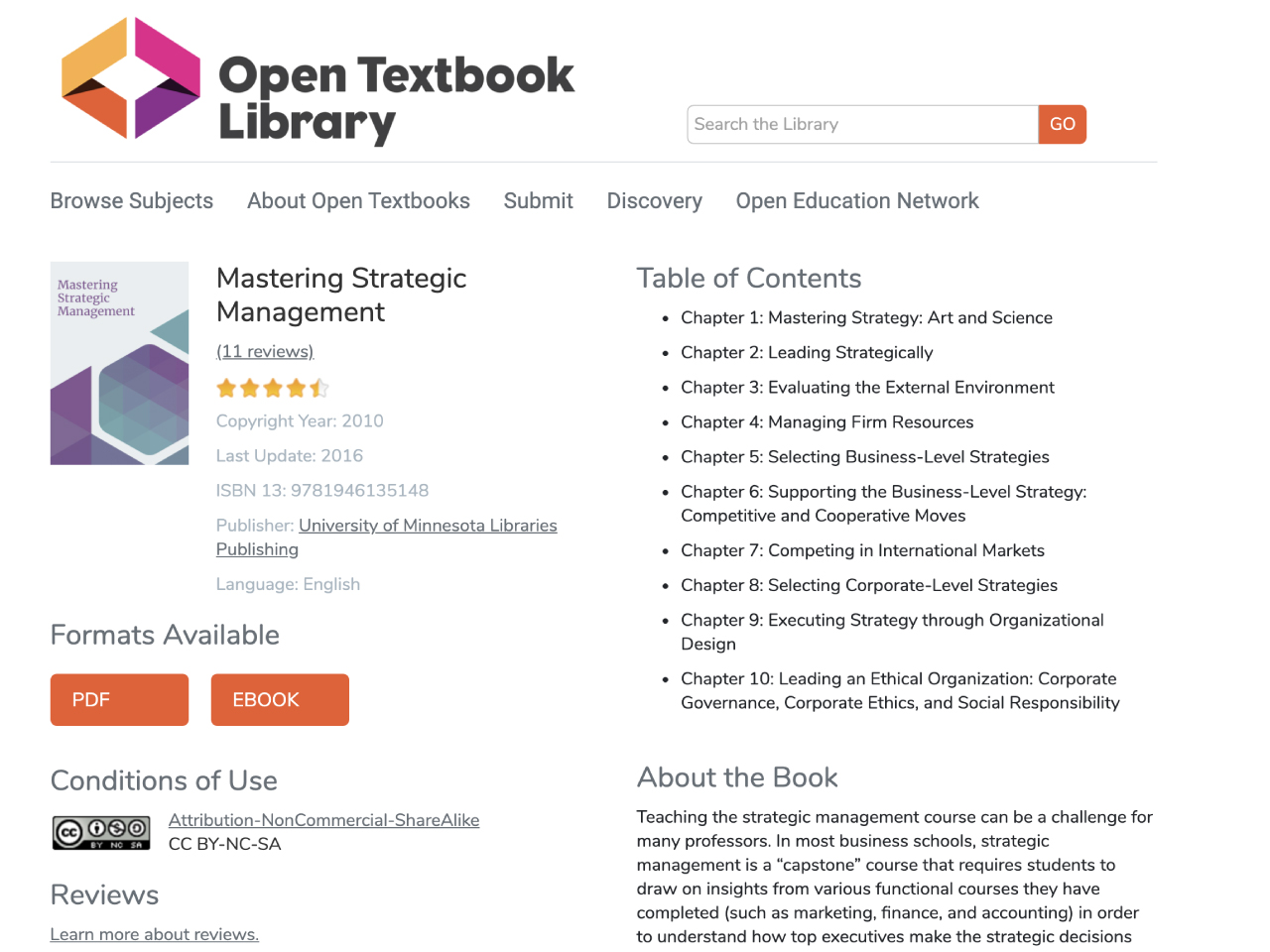
Task: Click Learn more about reviews link
Action: [x=155, y=934]
